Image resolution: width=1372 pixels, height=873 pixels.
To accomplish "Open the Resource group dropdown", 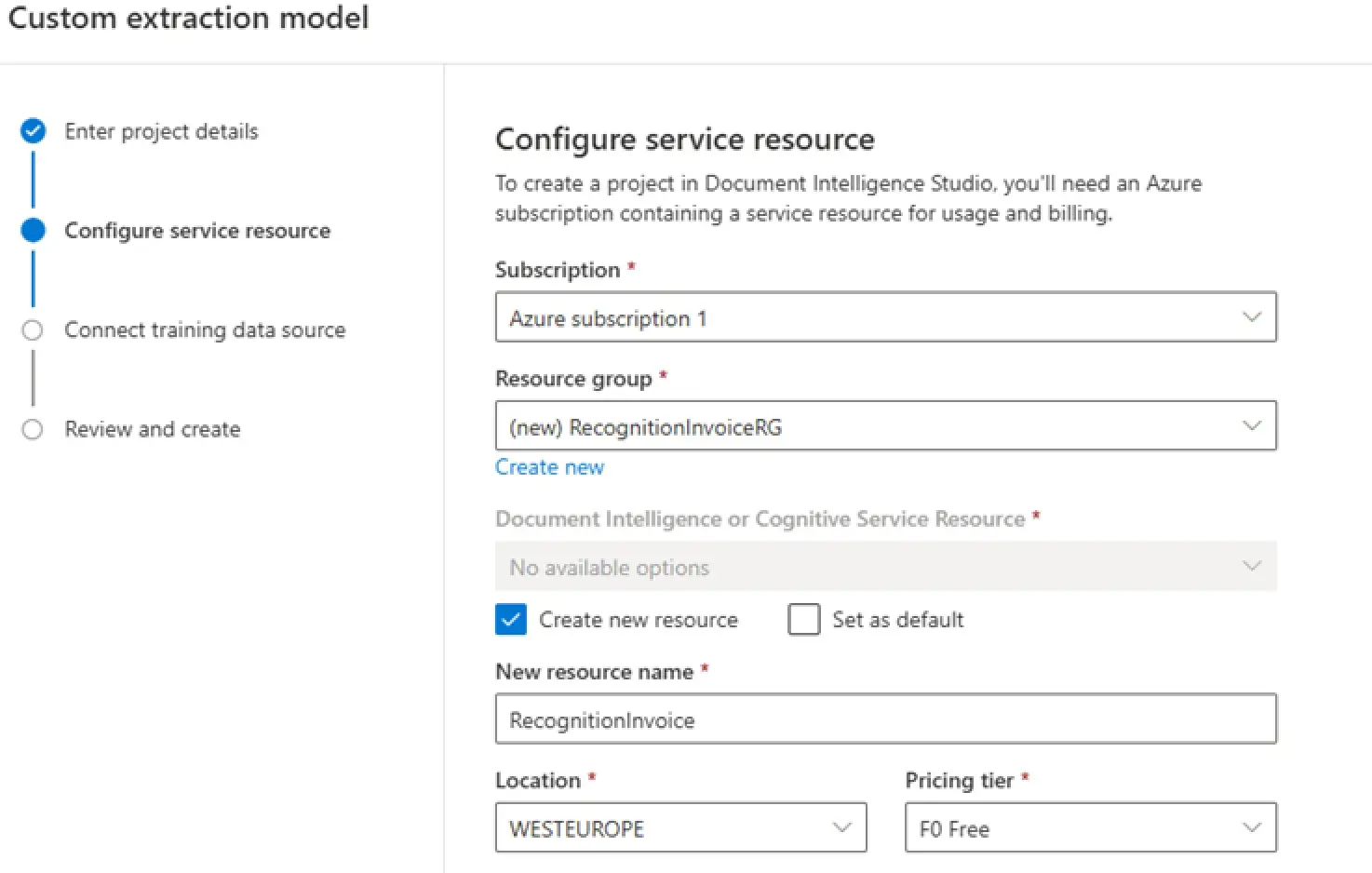I will tap(885, 426).
